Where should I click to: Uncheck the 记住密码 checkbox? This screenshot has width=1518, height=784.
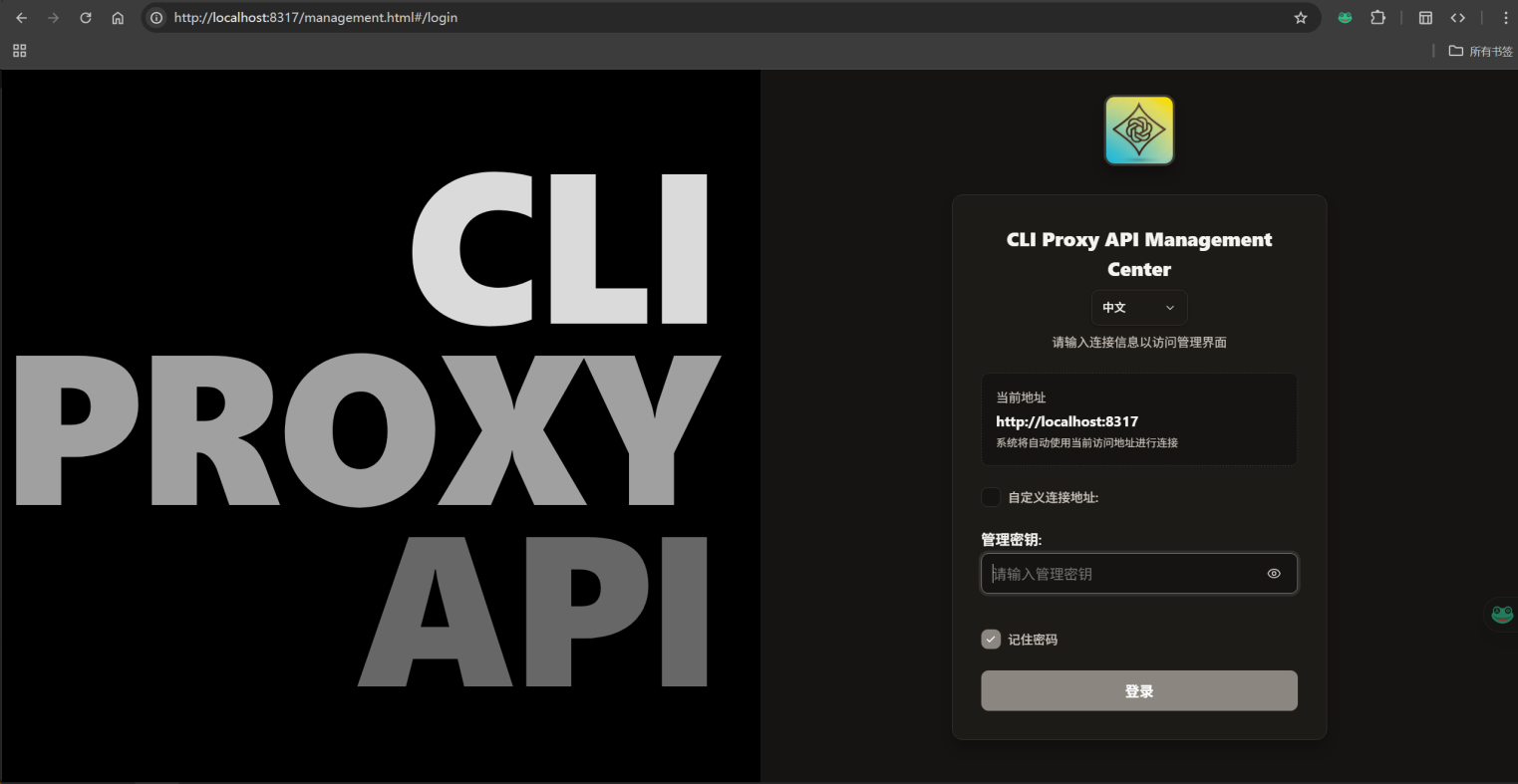coord(991,640)
